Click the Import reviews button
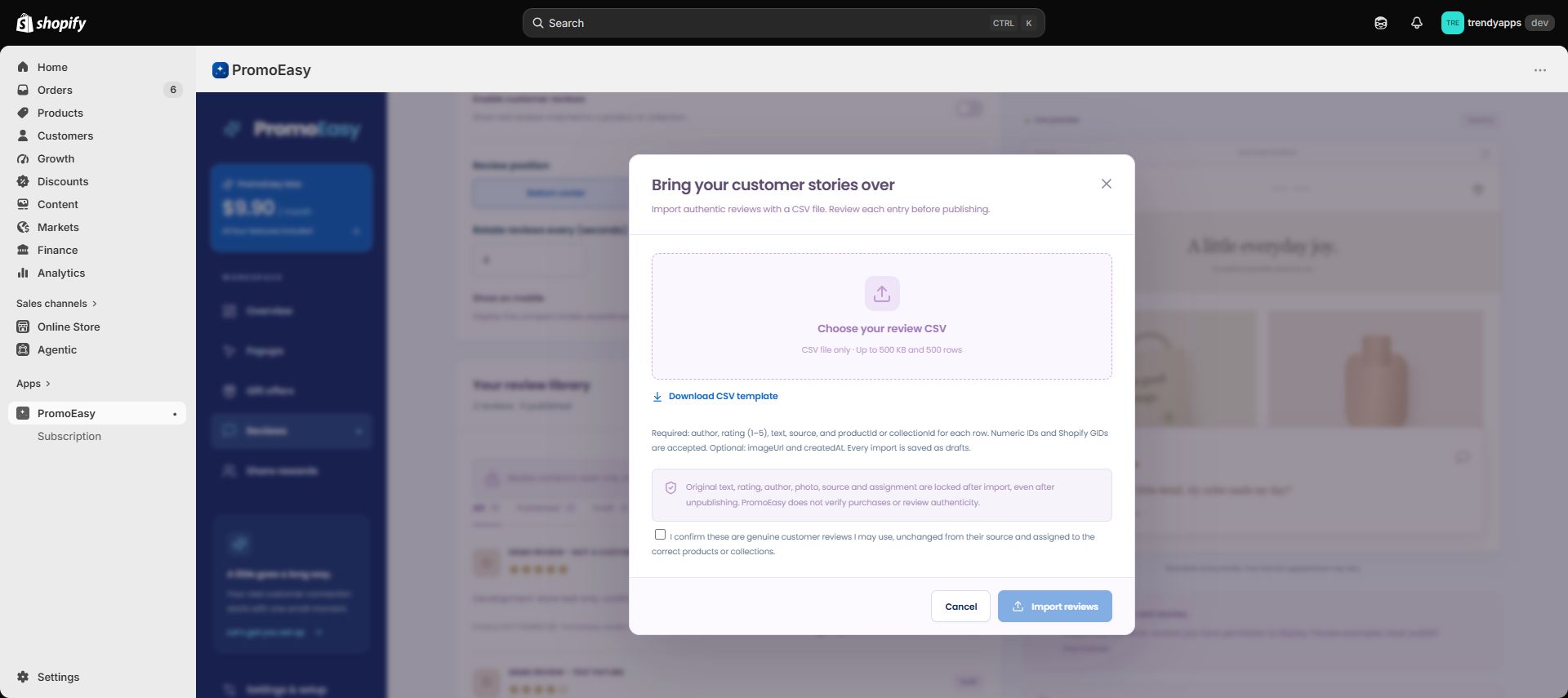Screen dimensions: 1568x698 click(x=1054, y=607)
